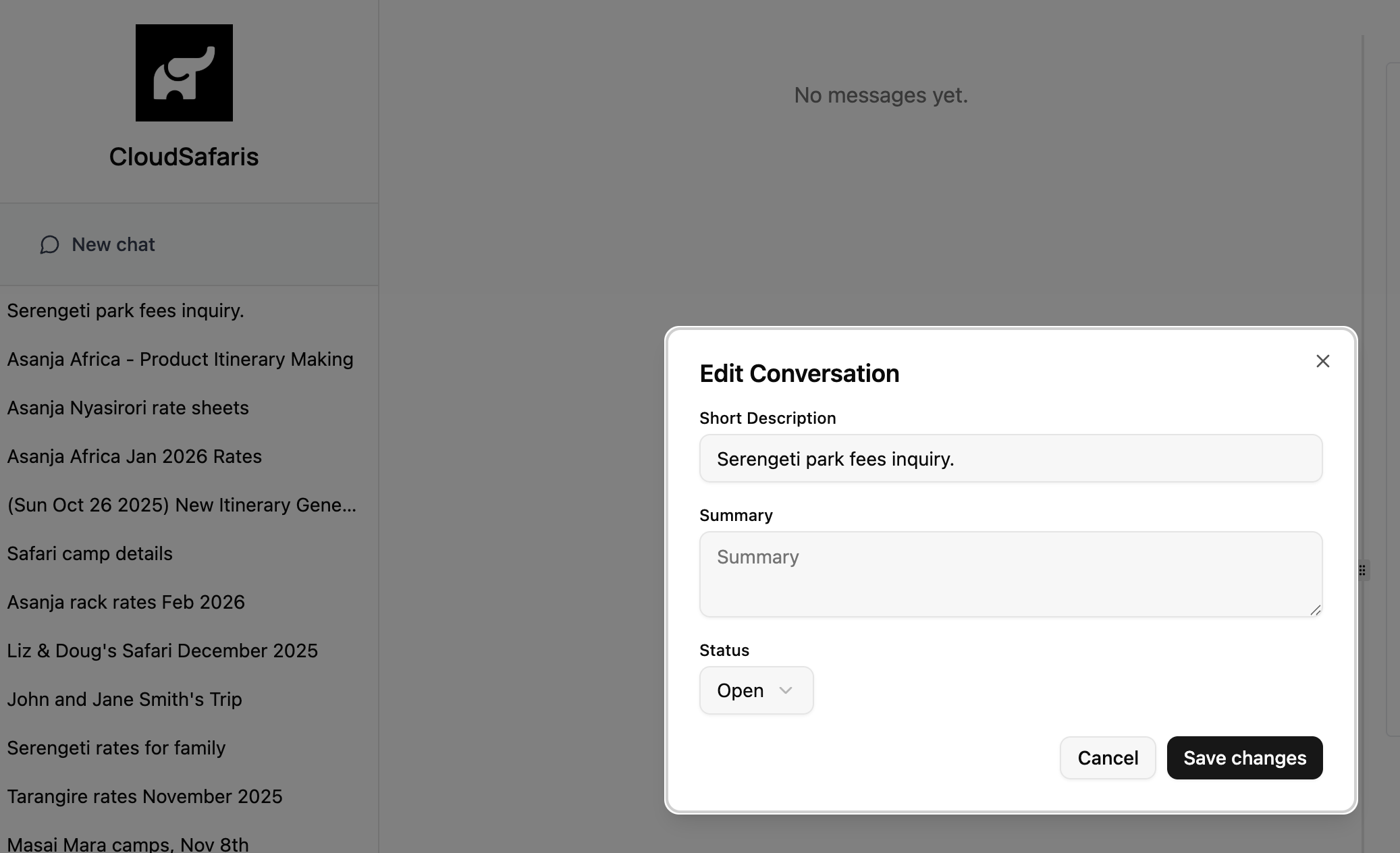Open Safari camp details conversation

(x=90, y=553)
